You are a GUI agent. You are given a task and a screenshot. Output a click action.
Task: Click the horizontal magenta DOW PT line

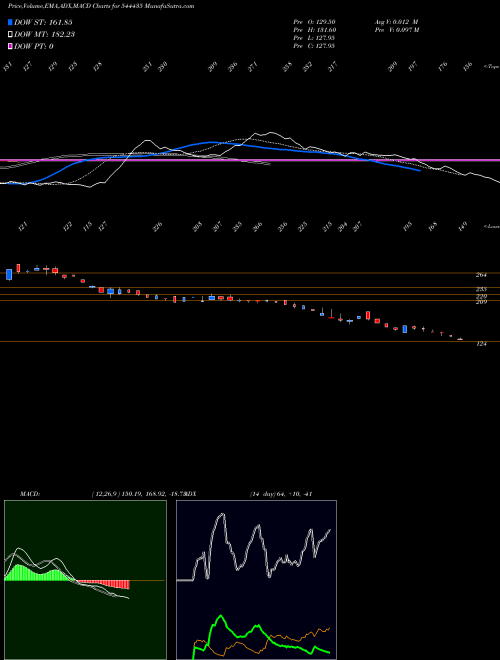click(x=250, y=160)
